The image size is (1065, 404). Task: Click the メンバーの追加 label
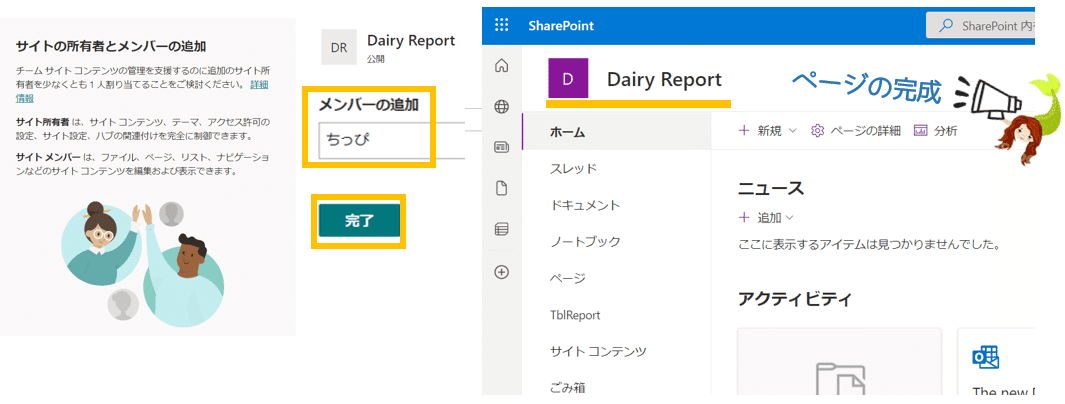pos(369,105)
